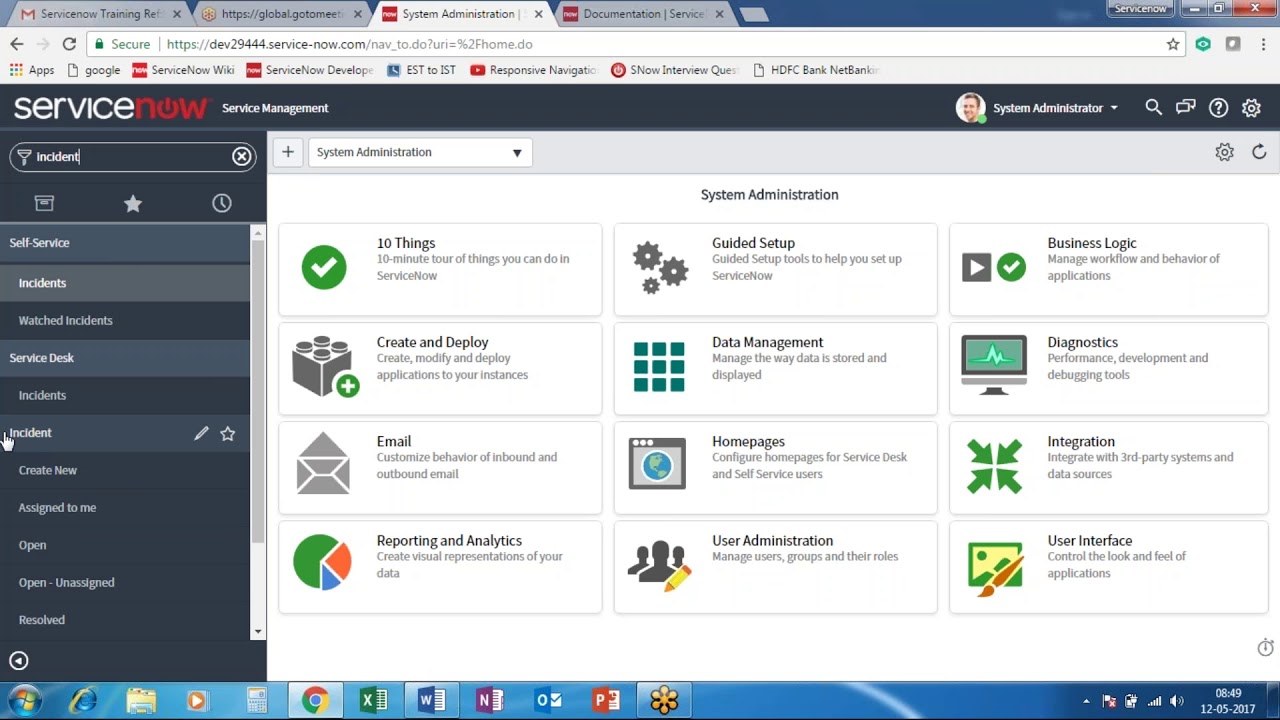
Task: Open ServiceNow Wiki bookmark
Action: [183, 70]
